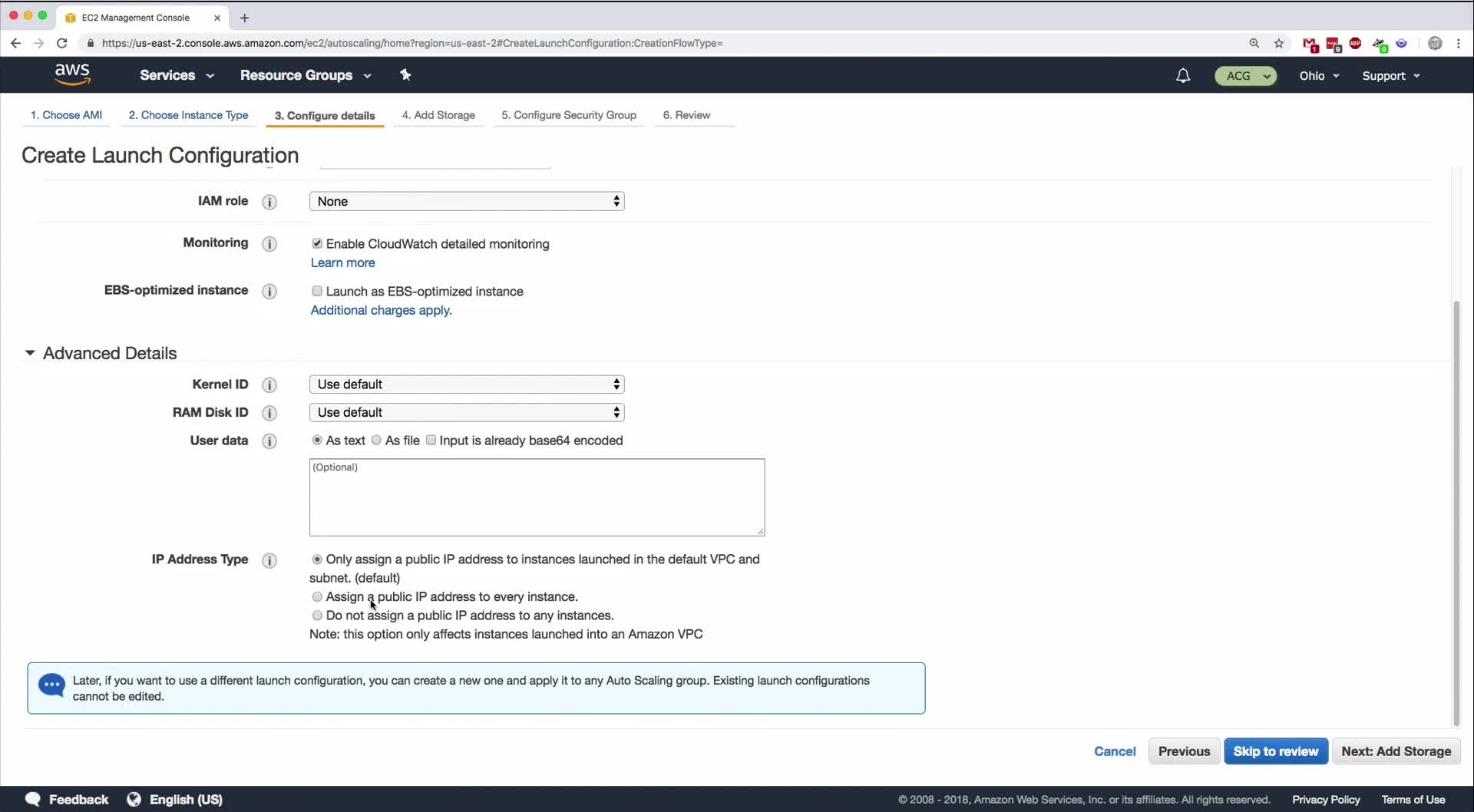Open the IAM role dropdown
This screenshot has height=812, width=1474.
pos(467,201)
